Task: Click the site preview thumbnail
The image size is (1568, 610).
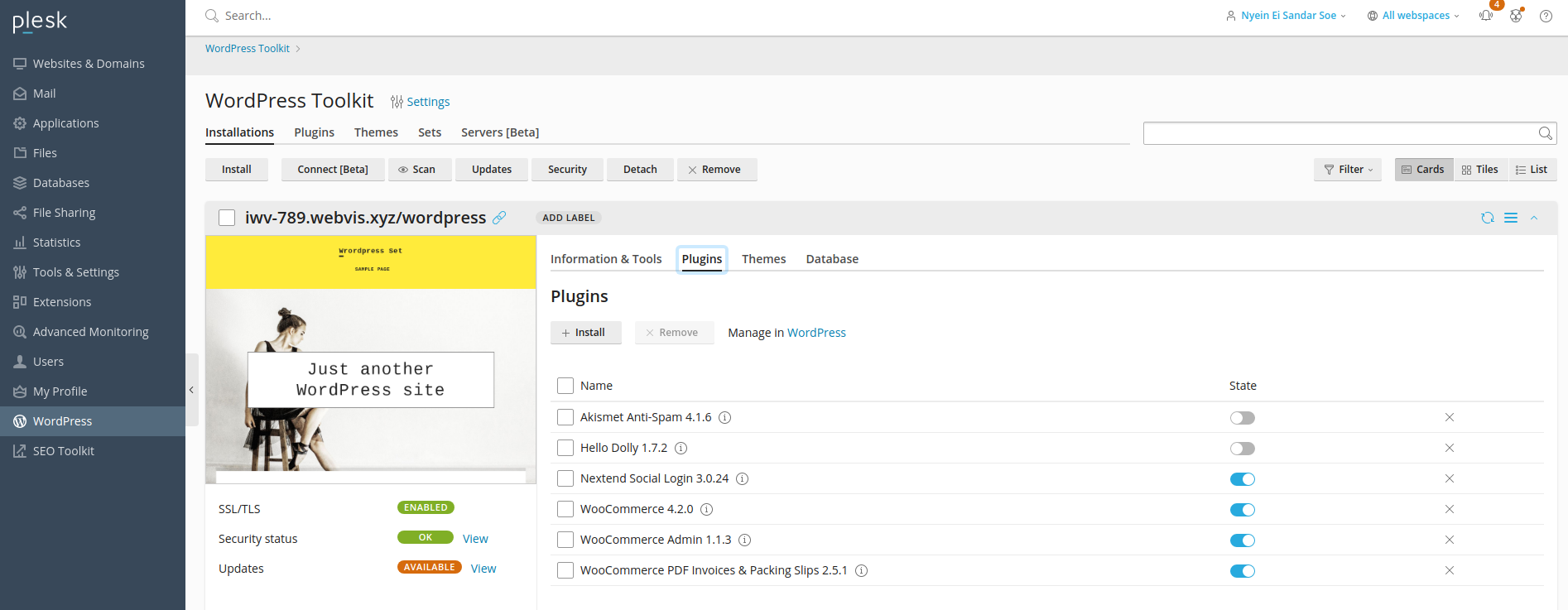Action: point(371,359)
